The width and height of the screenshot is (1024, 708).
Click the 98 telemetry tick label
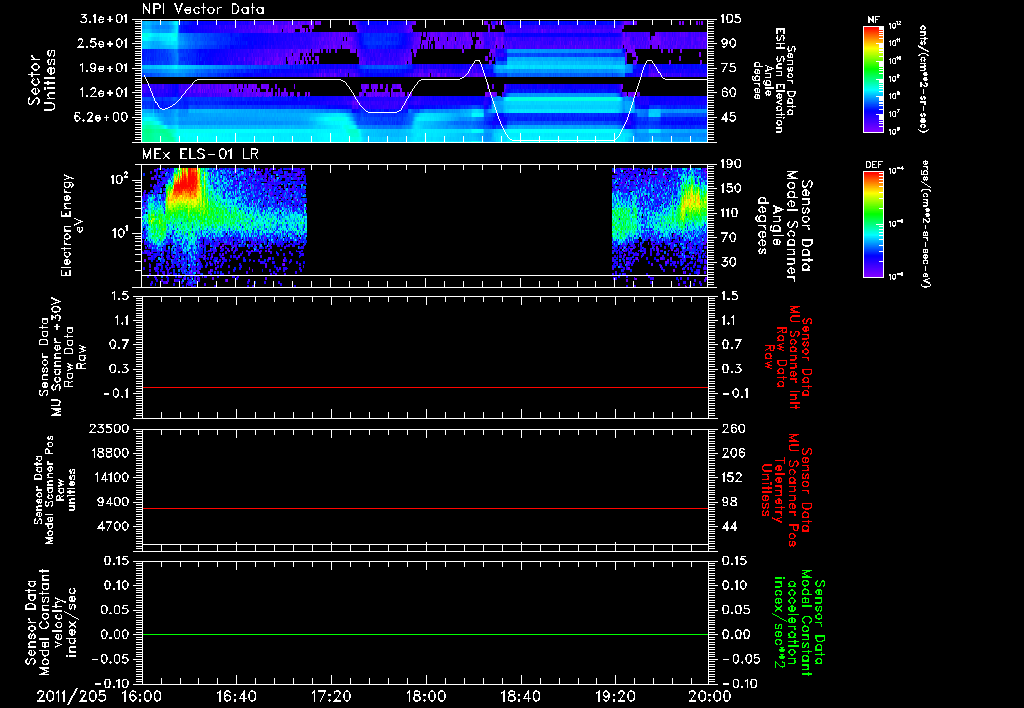[728, 502]
